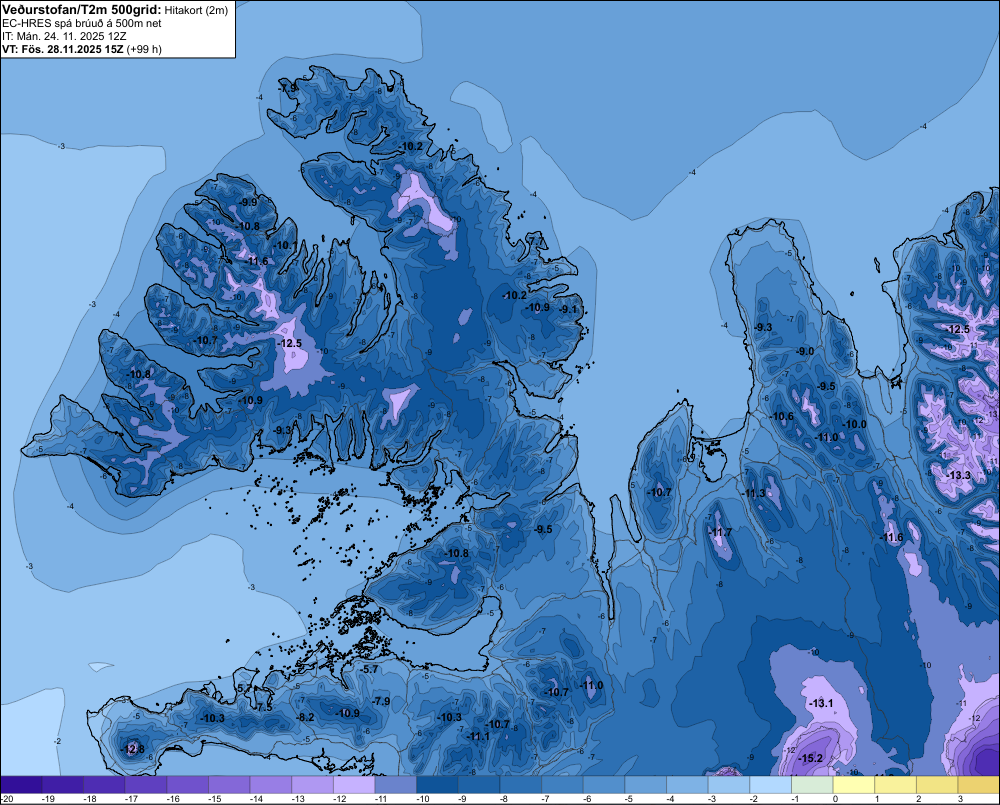Click the -9.1 temperature value
This screenshot has width=1000, height=805.
(568, 309)
